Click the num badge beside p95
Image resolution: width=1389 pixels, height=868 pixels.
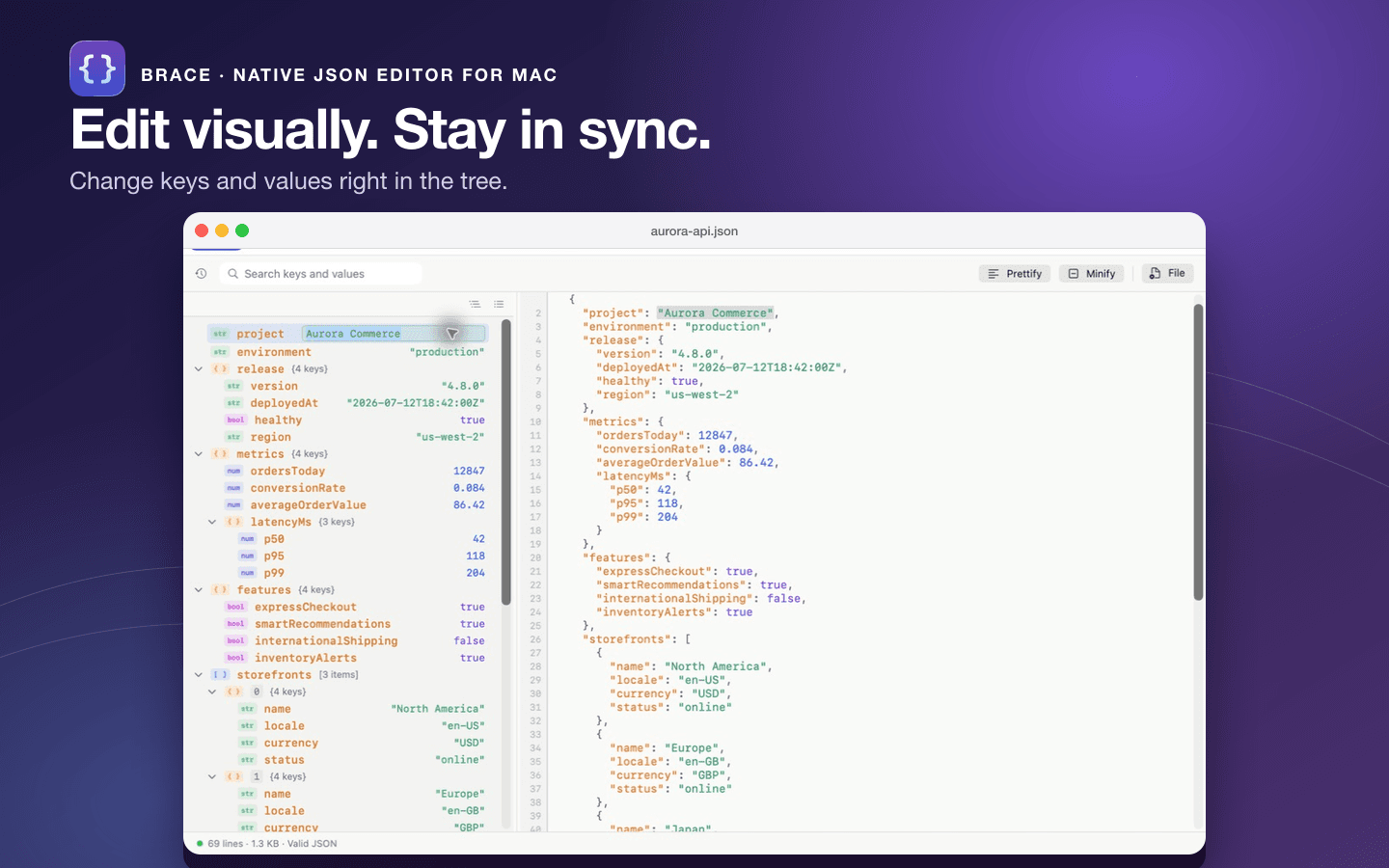[247, 556]
